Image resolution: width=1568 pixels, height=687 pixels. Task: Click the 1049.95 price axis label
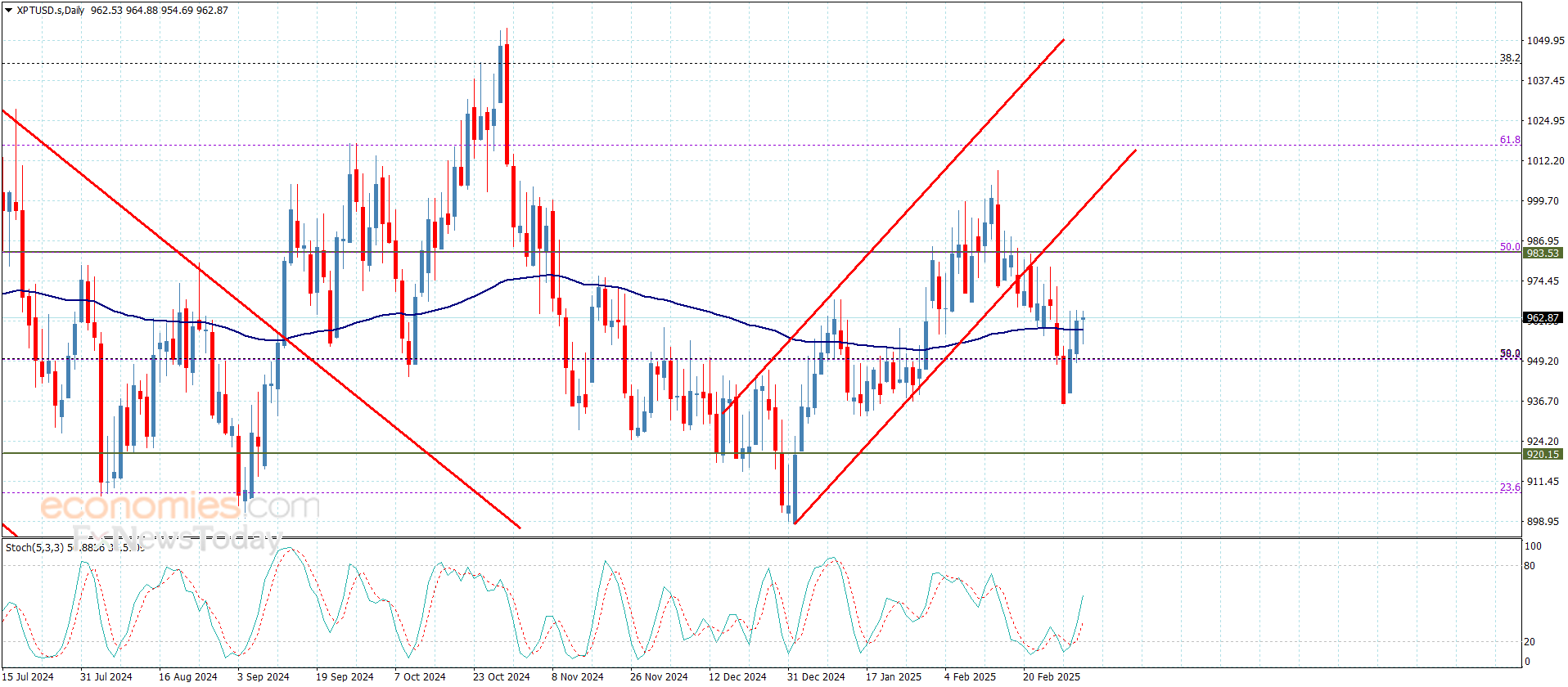click(x=1545, y=41)
